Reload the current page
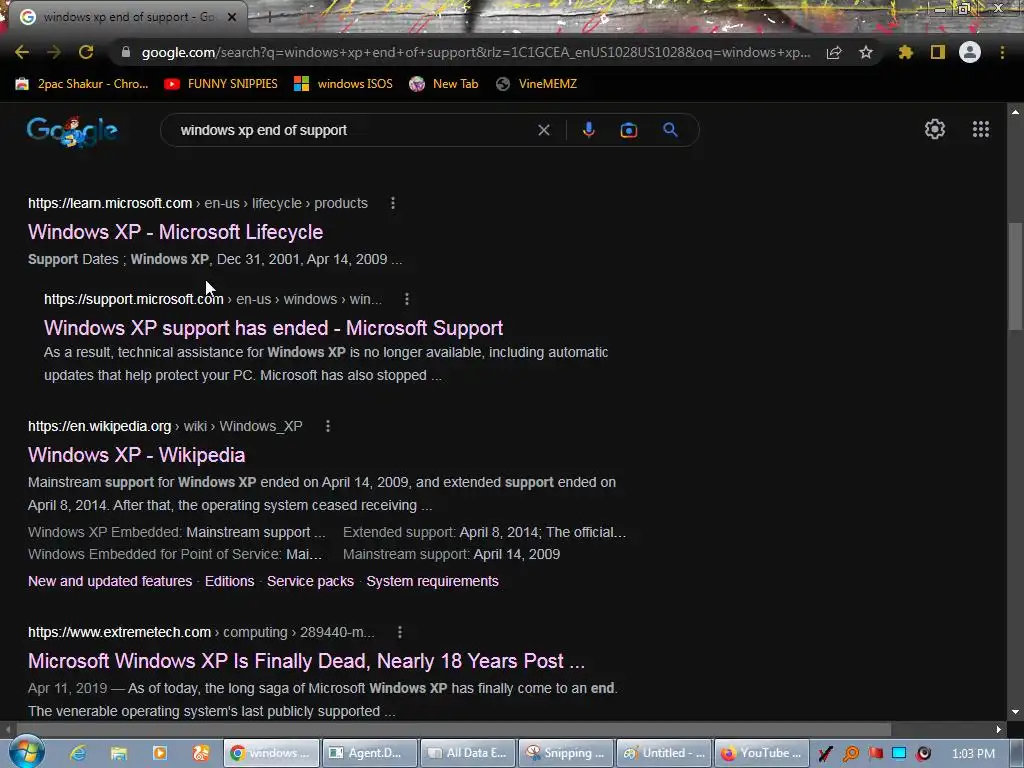Viewport: 1024px width, 768px height. (86, 52)
